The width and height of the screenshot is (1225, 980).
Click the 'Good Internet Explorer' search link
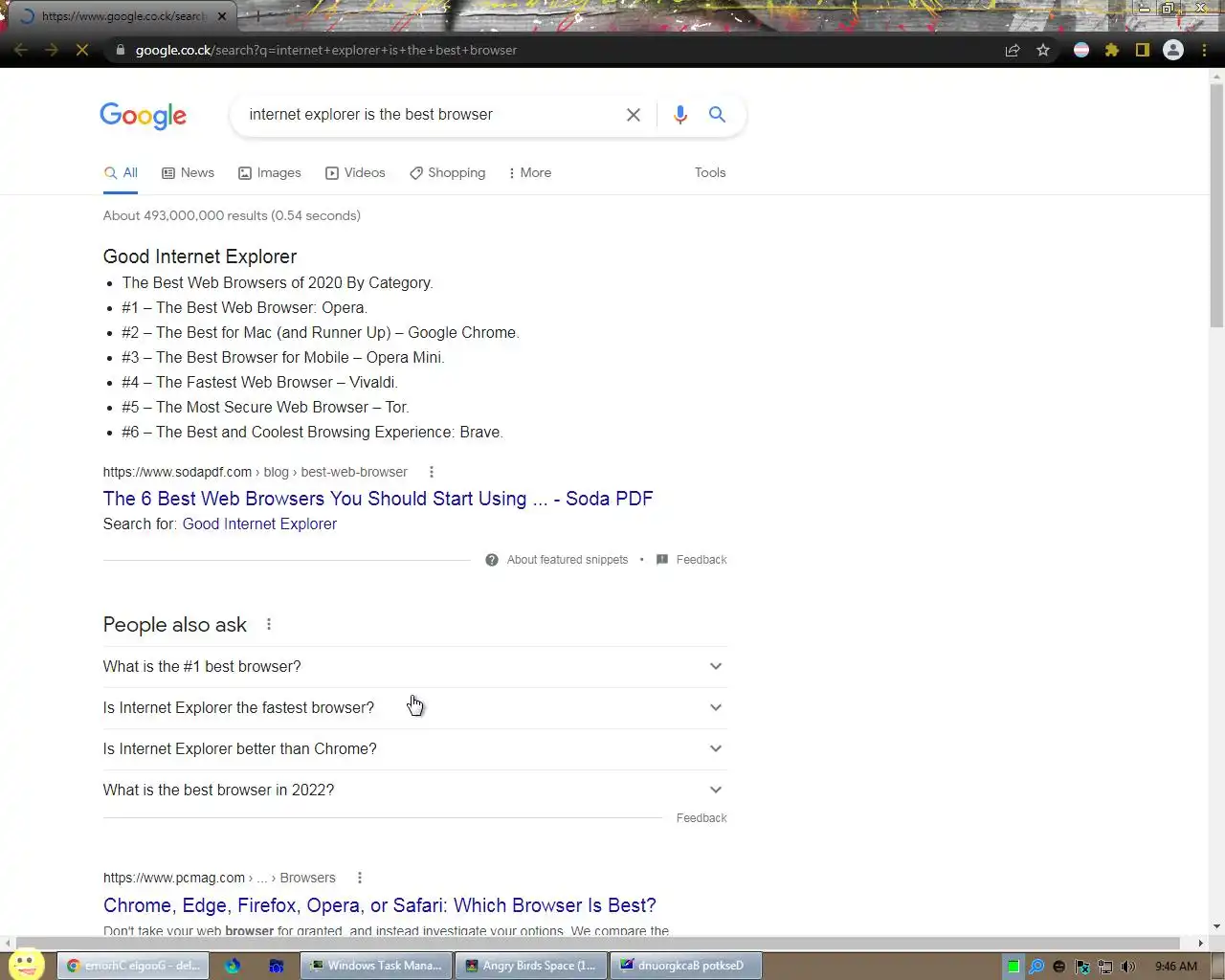pyautogui.click(x=259, y=524)
